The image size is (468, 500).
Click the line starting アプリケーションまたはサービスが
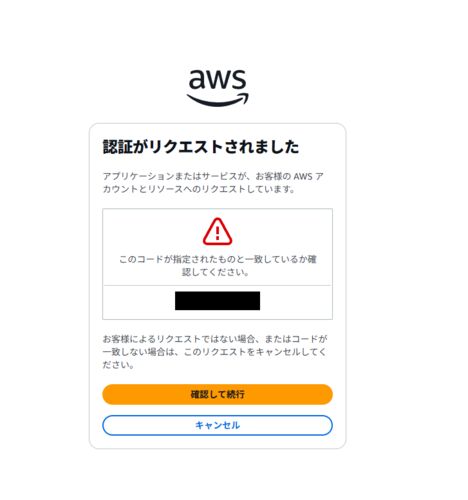(x=213, y=176)
